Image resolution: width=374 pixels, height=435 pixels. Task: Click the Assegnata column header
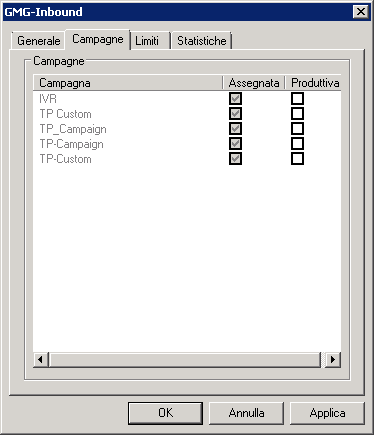pyautogui.click(x=254, y=83)
